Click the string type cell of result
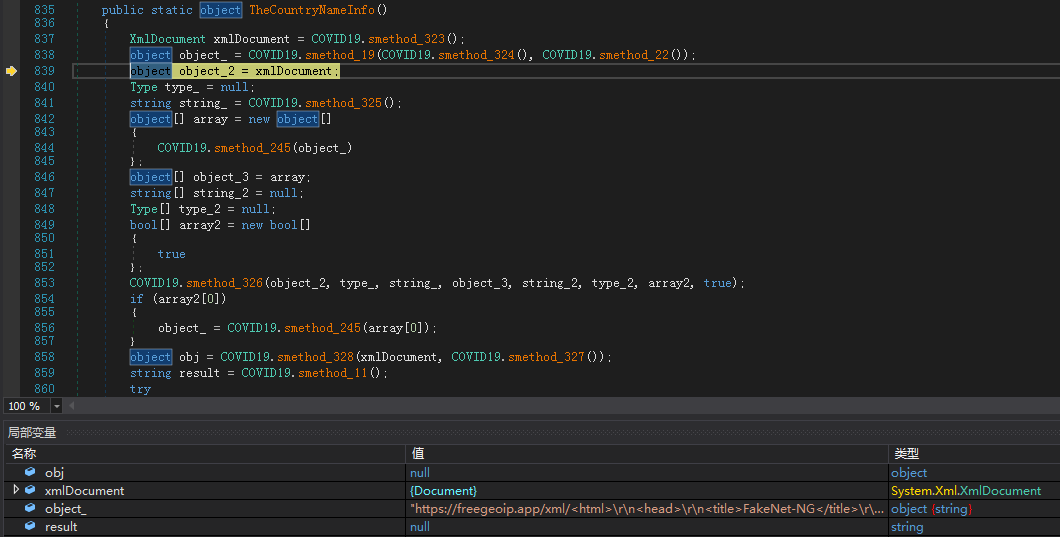The image size is (1060, 537). click(907, 526)
